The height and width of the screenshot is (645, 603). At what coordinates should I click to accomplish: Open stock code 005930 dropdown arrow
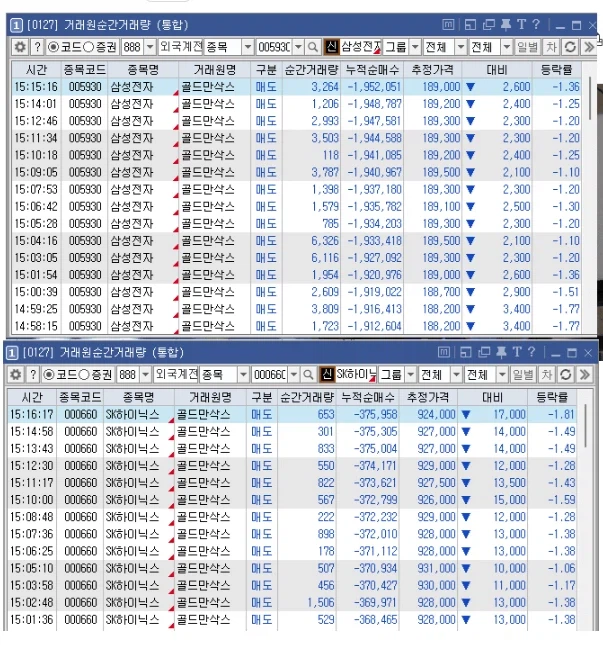coord(299,47)
